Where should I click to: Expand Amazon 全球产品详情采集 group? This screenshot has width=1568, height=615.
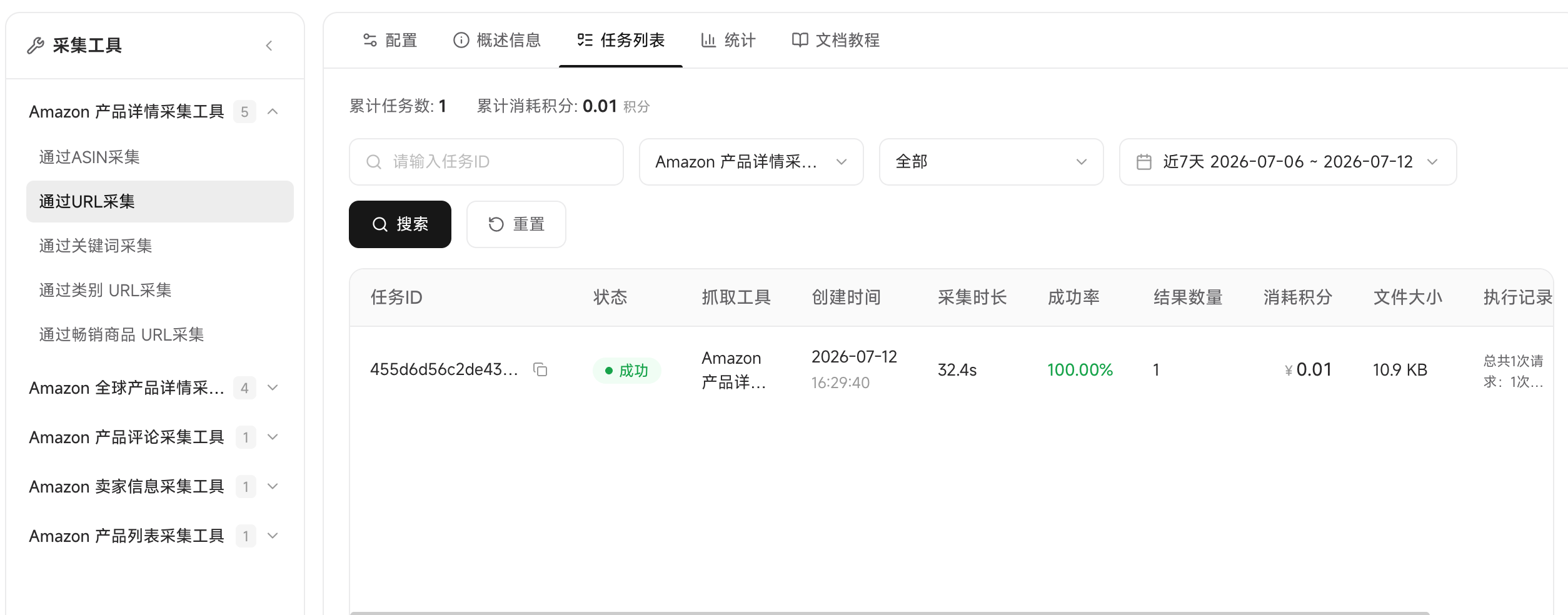(x=273, y=388)
